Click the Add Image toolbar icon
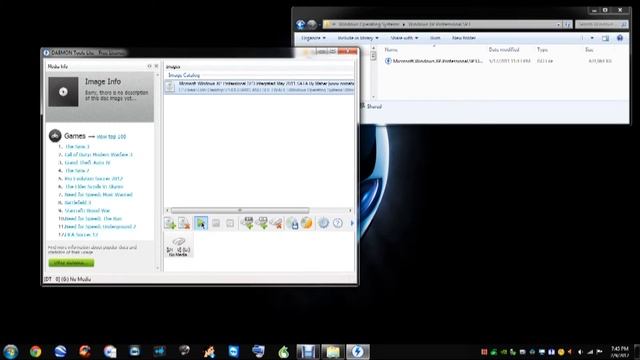This screenshot has width=640, height=360. click(x=170, y=223)
